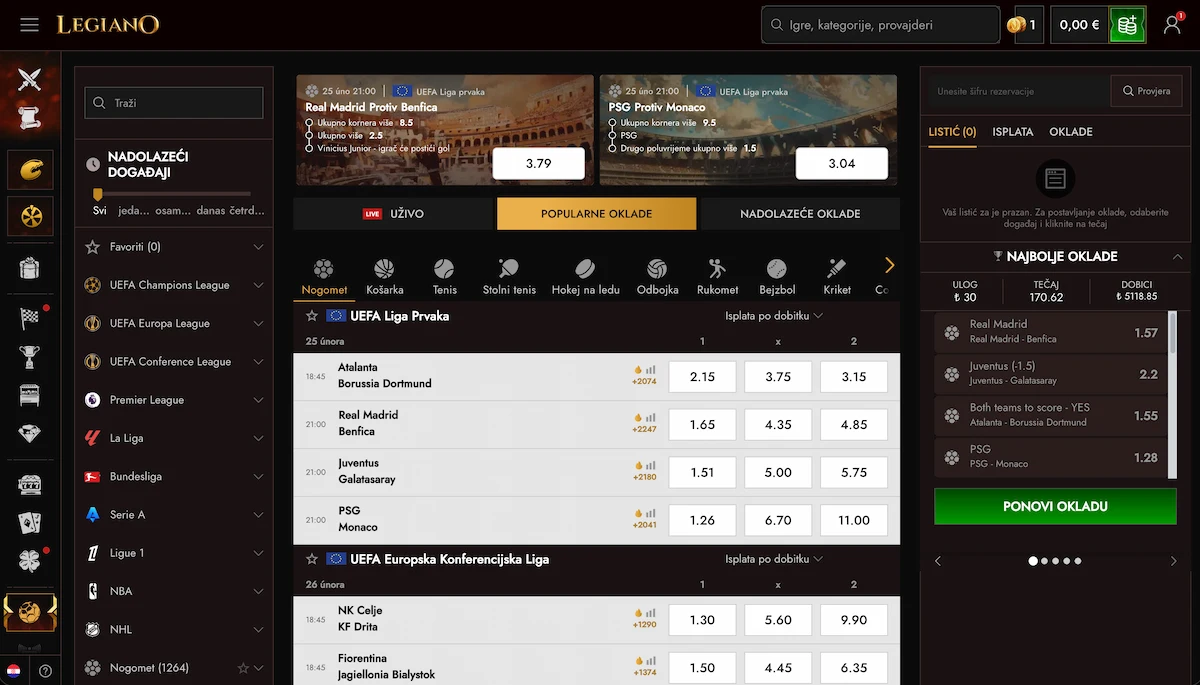Click the PONOVI OKLADU button

point(1055,507)
